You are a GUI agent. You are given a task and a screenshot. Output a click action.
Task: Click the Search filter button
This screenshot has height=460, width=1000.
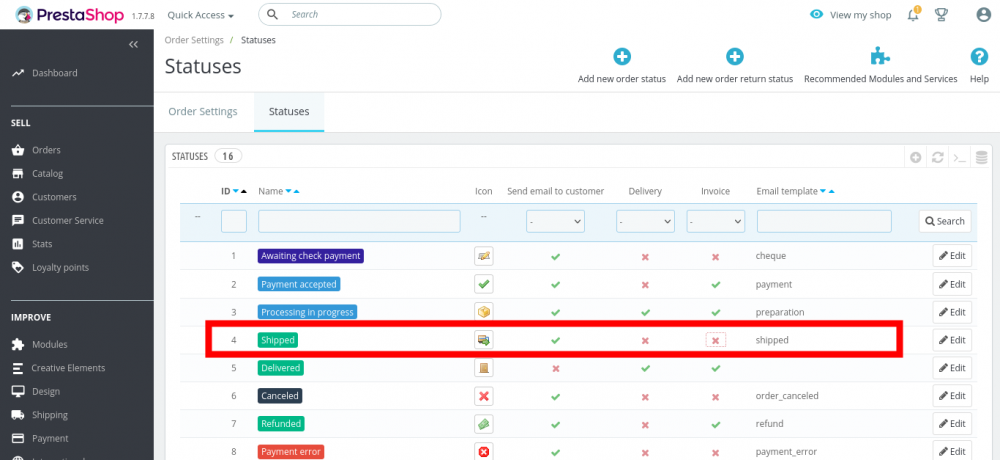click(x=945, y=221)
